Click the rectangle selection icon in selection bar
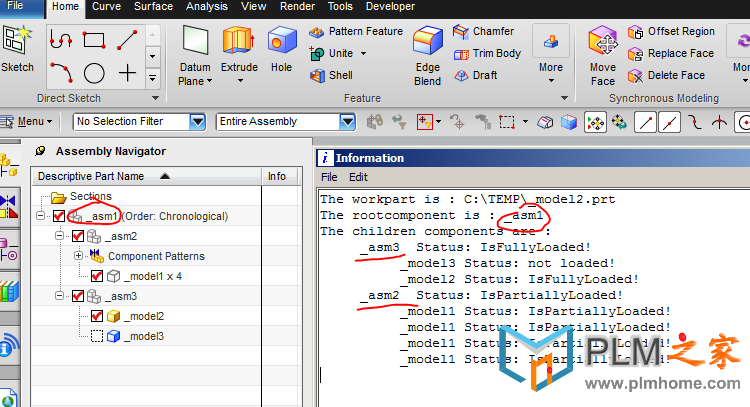This screenshot has height=407, width=750. [507, 122]
